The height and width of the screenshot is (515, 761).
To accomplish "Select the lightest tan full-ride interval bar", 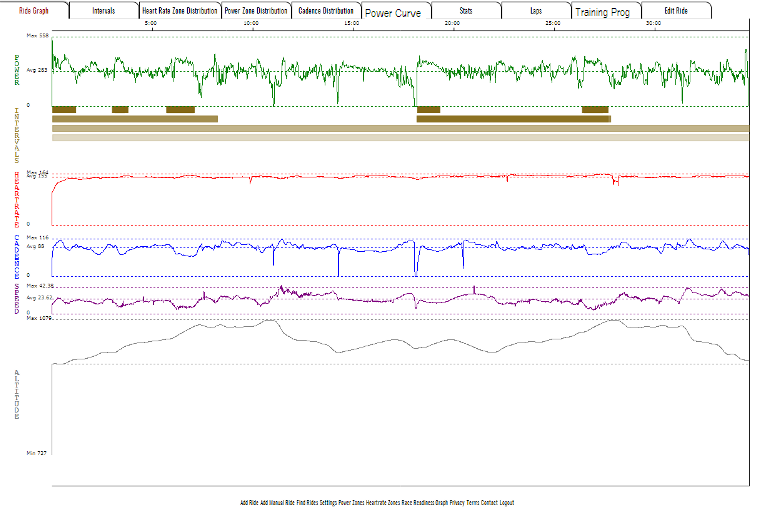I will pos(400,137).
